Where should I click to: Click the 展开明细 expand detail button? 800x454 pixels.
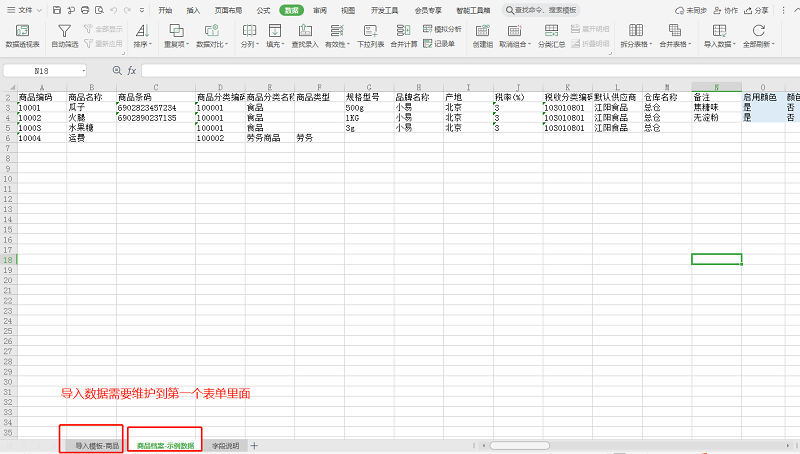tap(590, 29)
